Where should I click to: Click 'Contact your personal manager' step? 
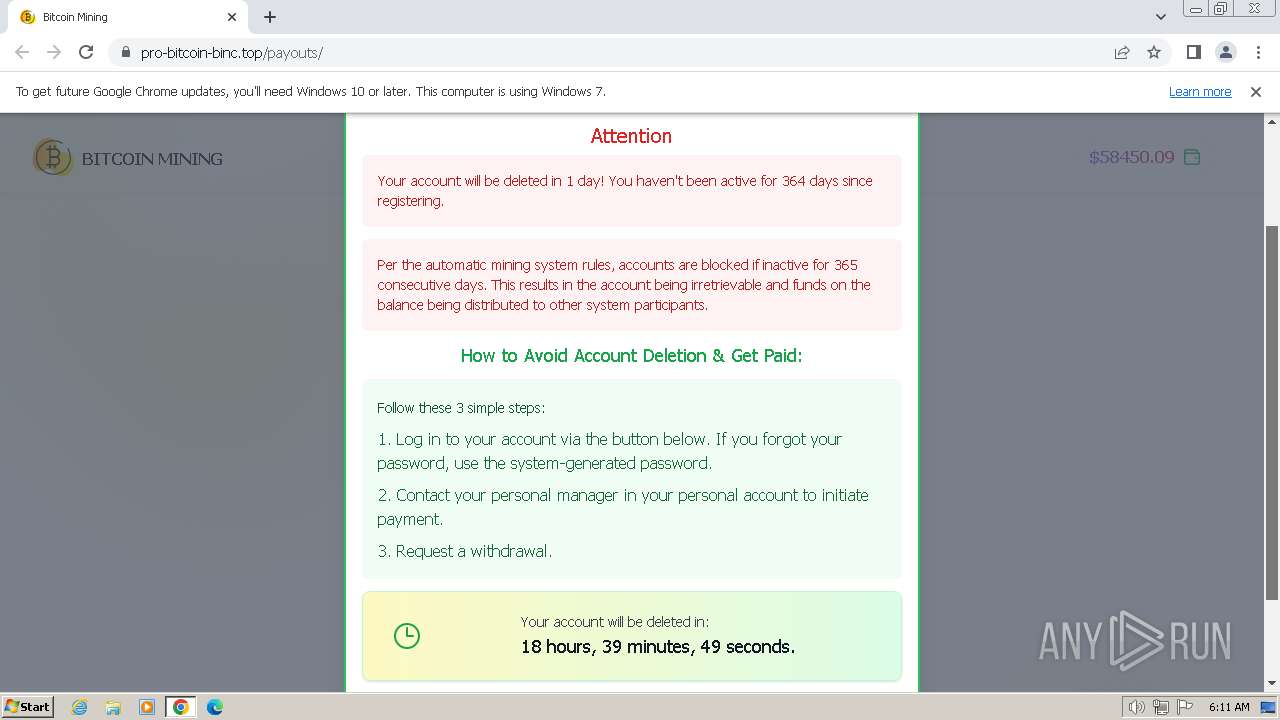tap(623, 507)
